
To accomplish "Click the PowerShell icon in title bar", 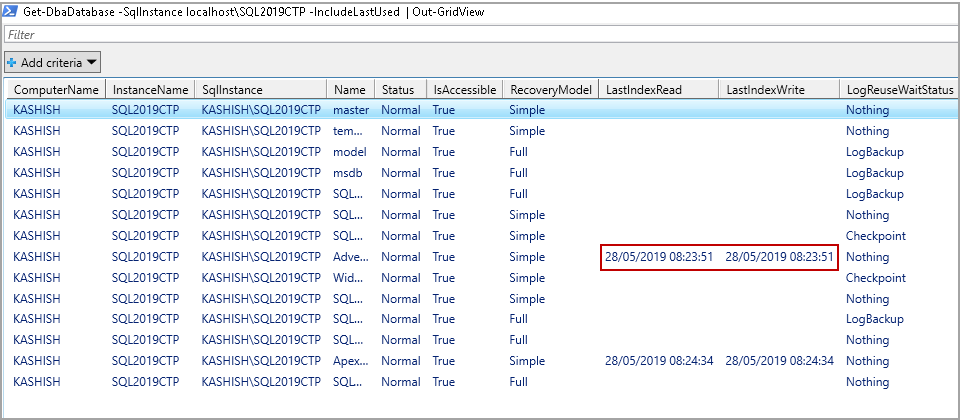I will [x=10, y=12].
